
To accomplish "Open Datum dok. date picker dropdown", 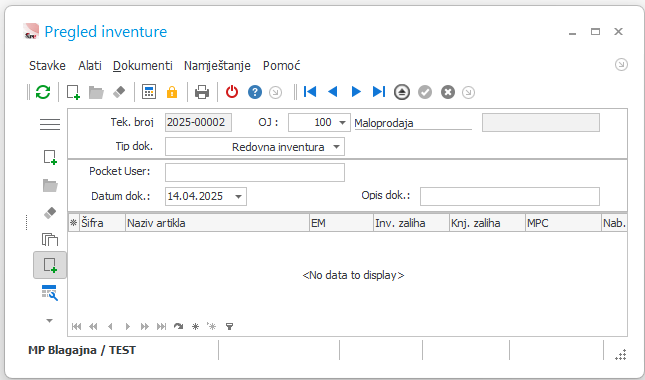I will tap(239, 197).
